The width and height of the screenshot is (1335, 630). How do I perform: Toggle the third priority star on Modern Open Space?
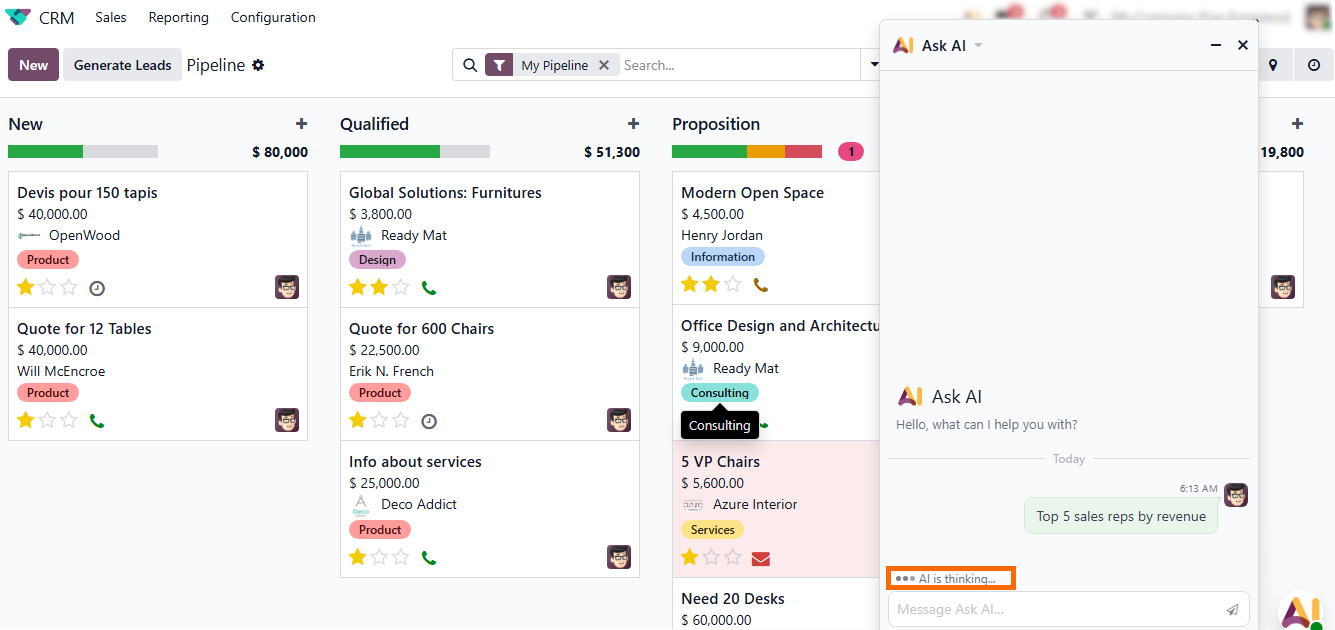[x=733, y=284]
